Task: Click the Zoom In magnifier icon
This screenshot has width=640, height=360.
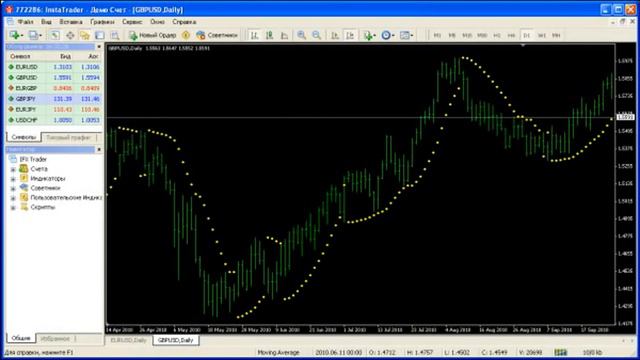Action: (301, 36)
